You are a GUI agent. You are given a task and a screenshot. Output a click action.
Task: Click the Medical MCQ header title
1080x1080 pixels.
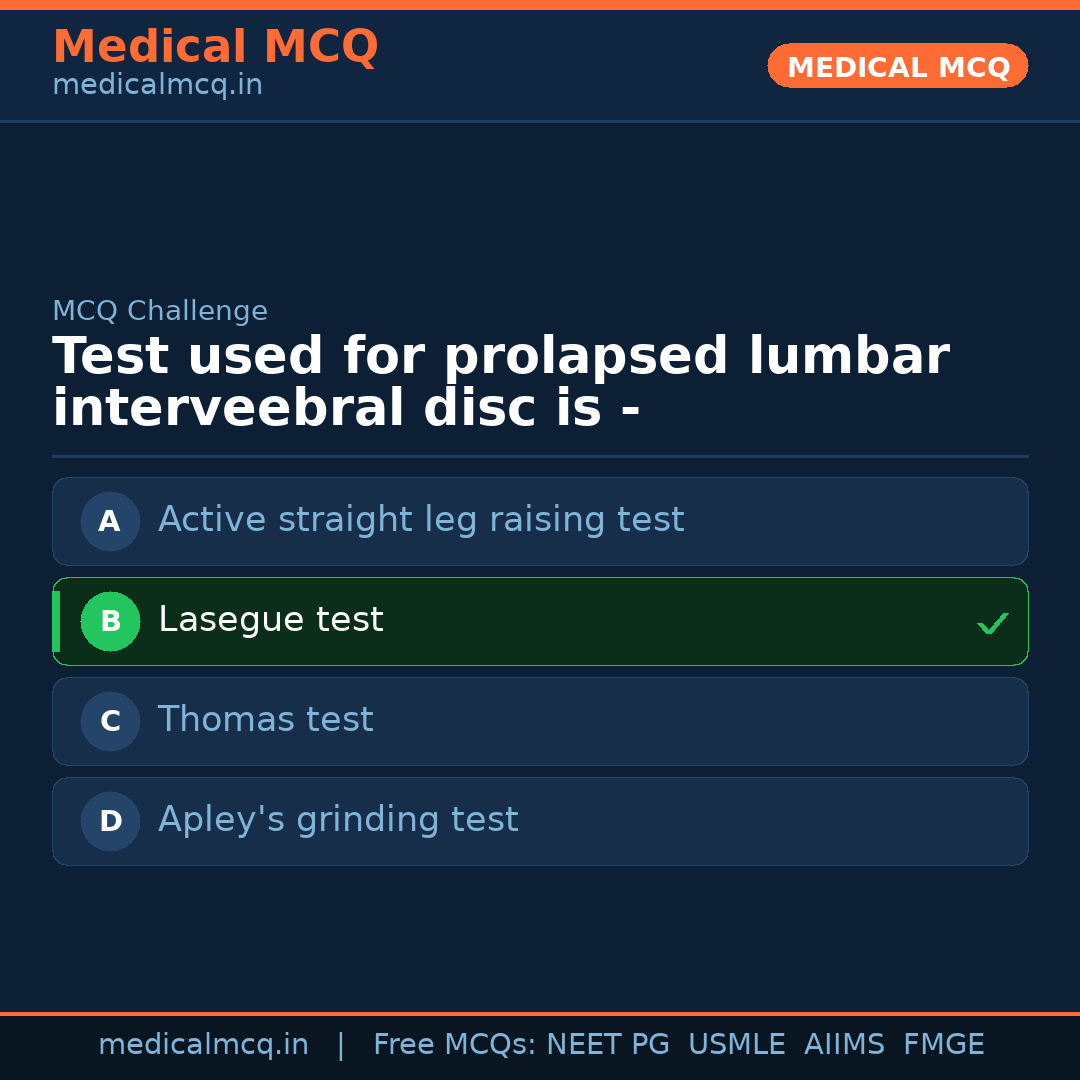click(215, 47)
